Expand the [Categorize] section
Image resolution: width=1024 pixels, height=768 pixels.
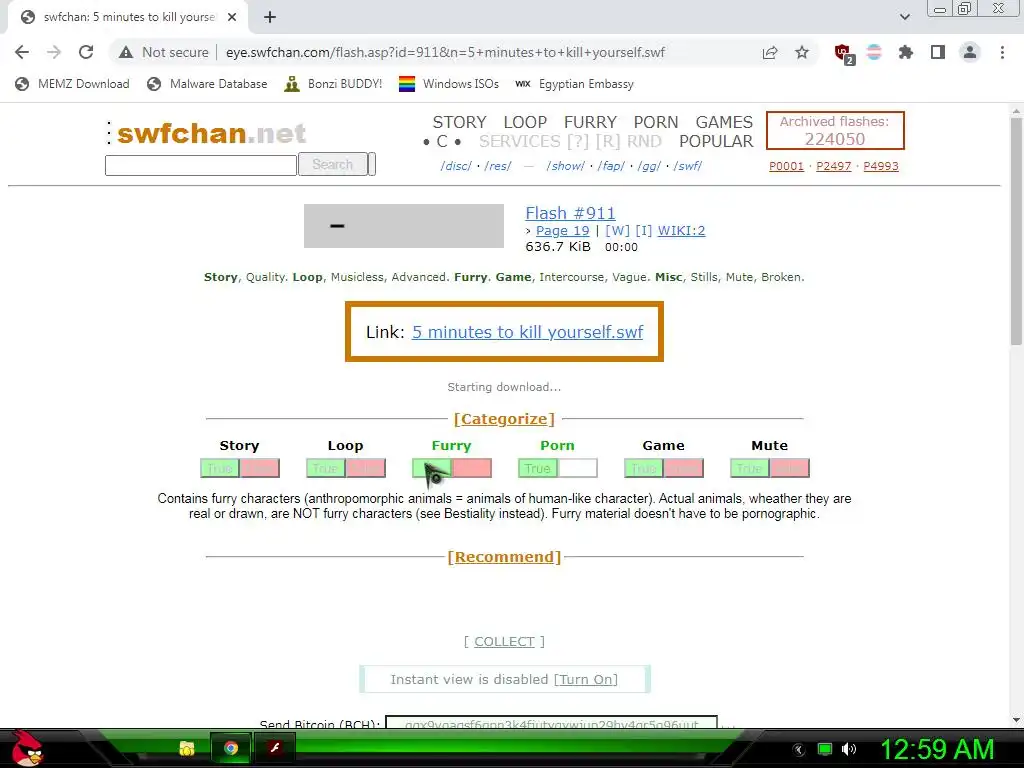click(504, 419)
